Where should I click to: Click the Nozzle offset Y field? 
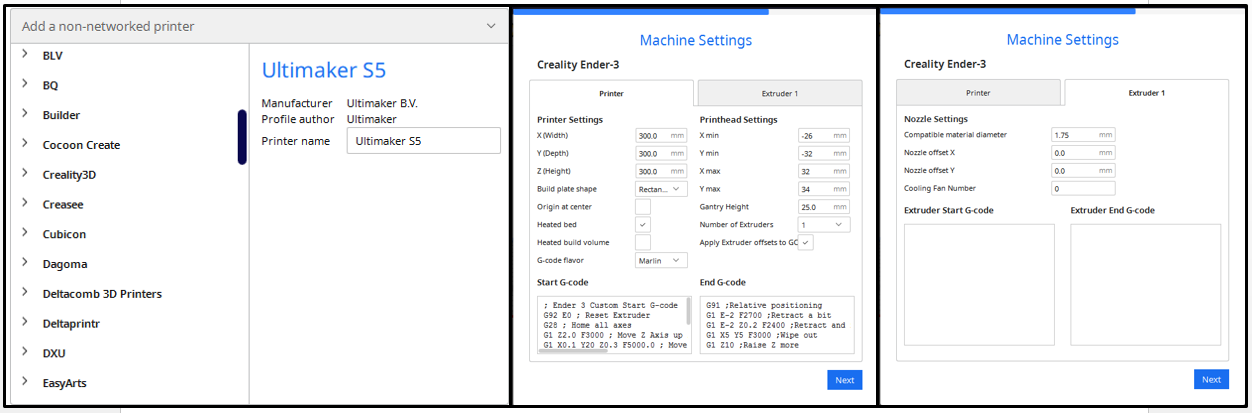1083,171
